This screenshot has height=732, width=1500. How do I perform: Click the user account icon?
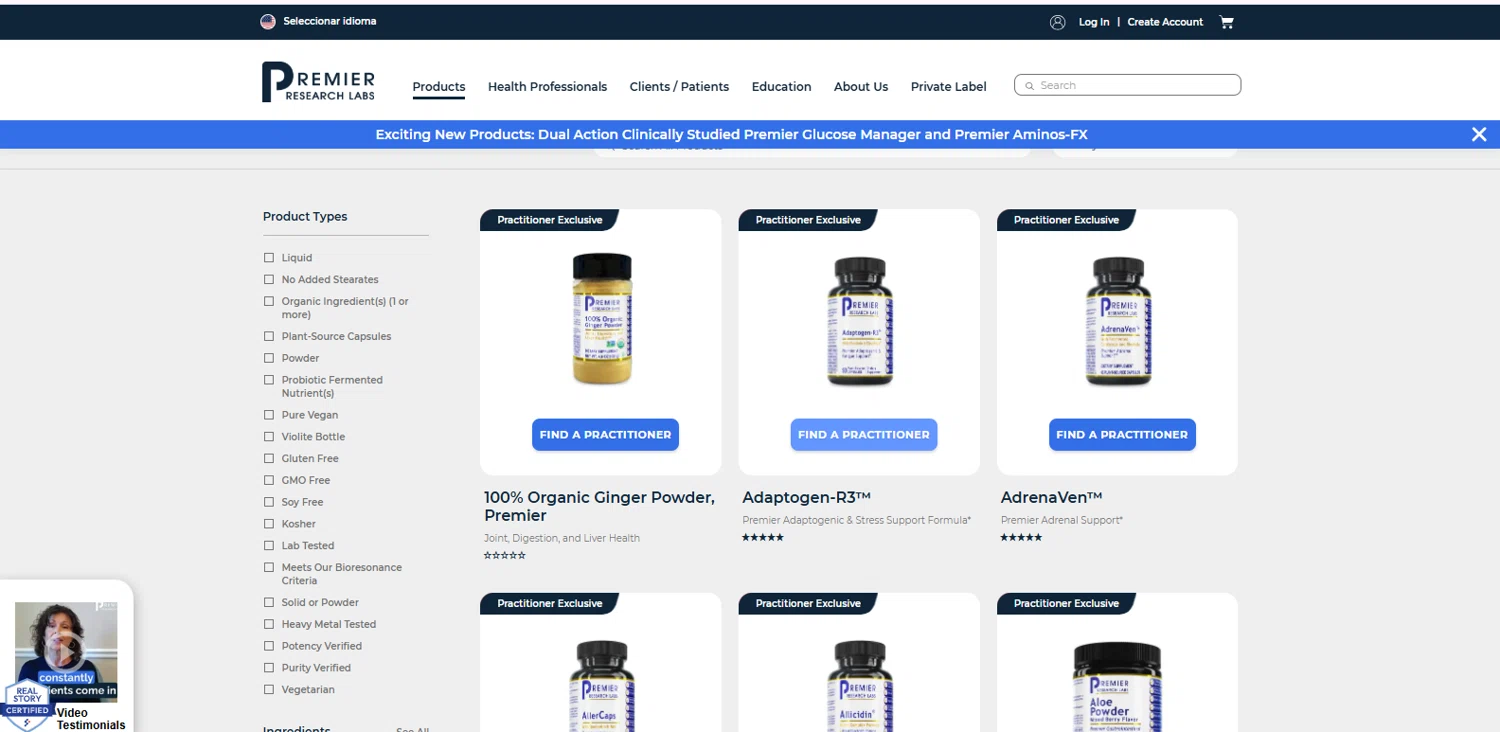pyautogui.click(x=1057, y=22)
